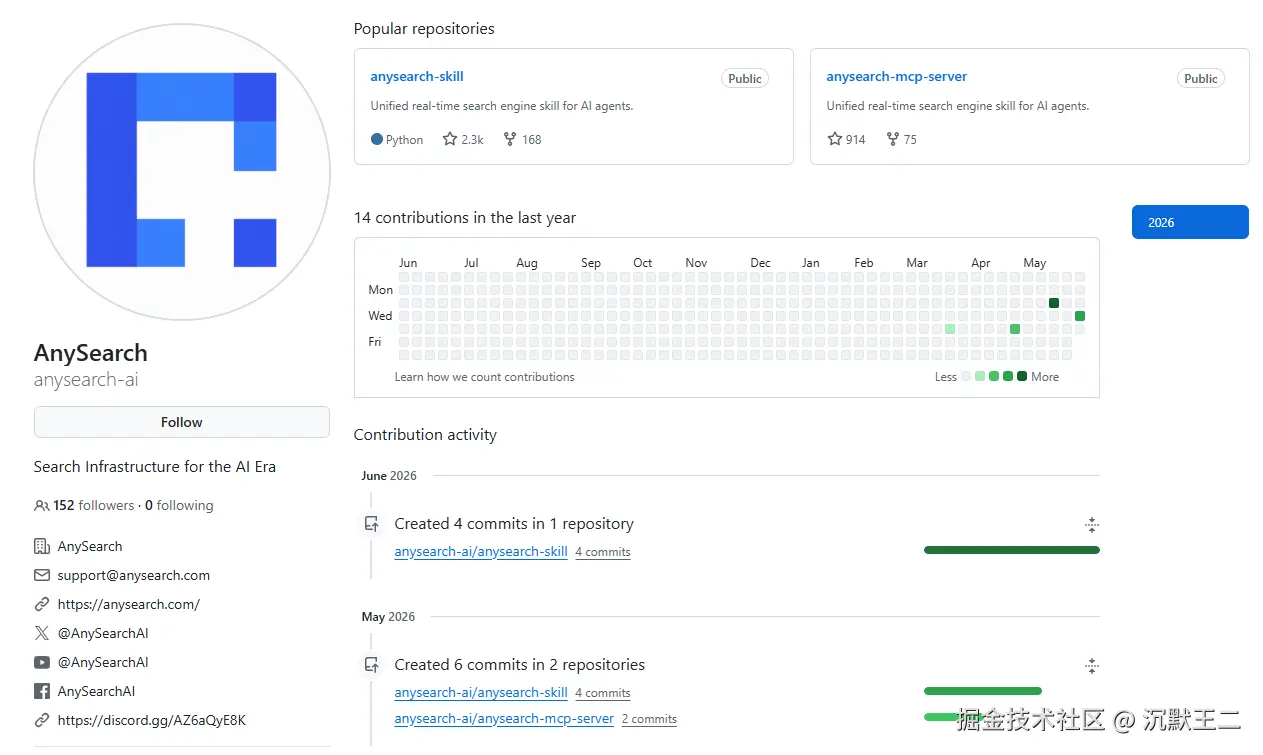1263x755 pixels.
Task: Click the "Created 4 commits in 1 repository" text
Action: 514,524
